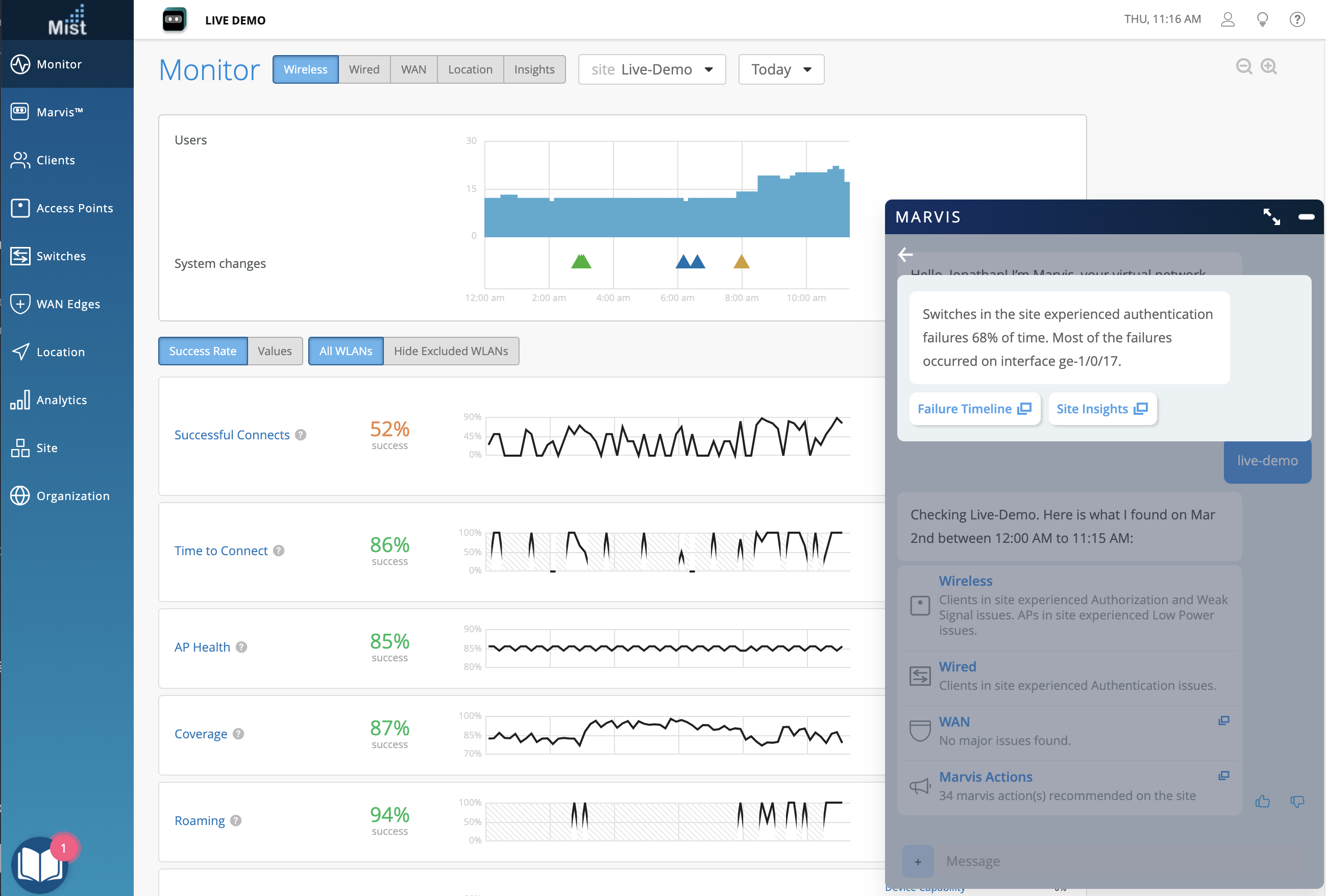This screenshot has height=896, width=1326.
Task: Click plus button beside Message field
Action: (918, 861)
